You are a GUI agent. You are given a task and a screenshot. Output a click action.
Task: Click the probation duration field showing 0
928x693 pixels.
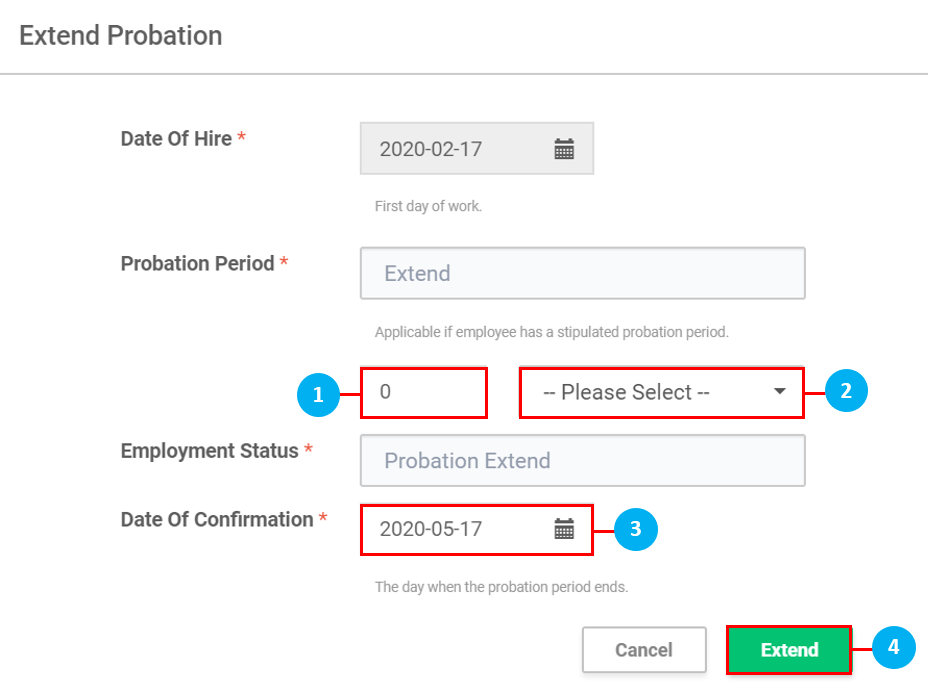click(424, 392)
